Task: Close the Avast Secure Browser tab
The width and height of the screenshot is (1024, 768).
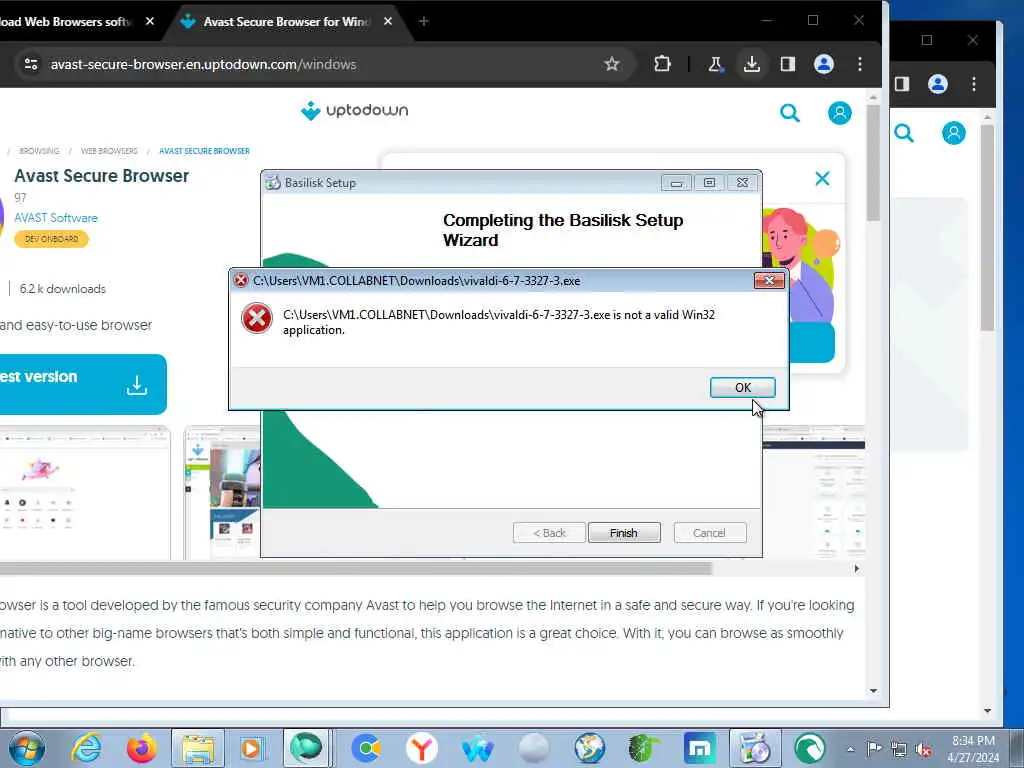Action: tap(388, 22)
